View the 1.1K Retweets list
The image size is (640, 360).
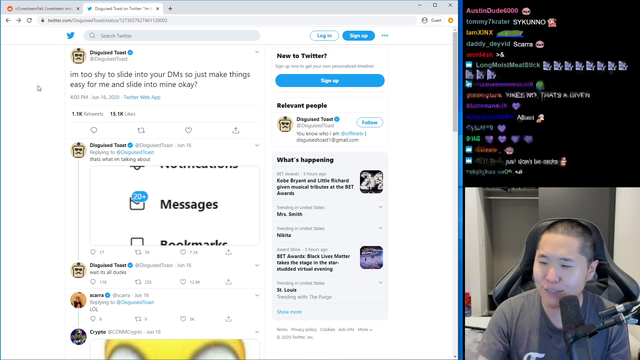(87, 114)
